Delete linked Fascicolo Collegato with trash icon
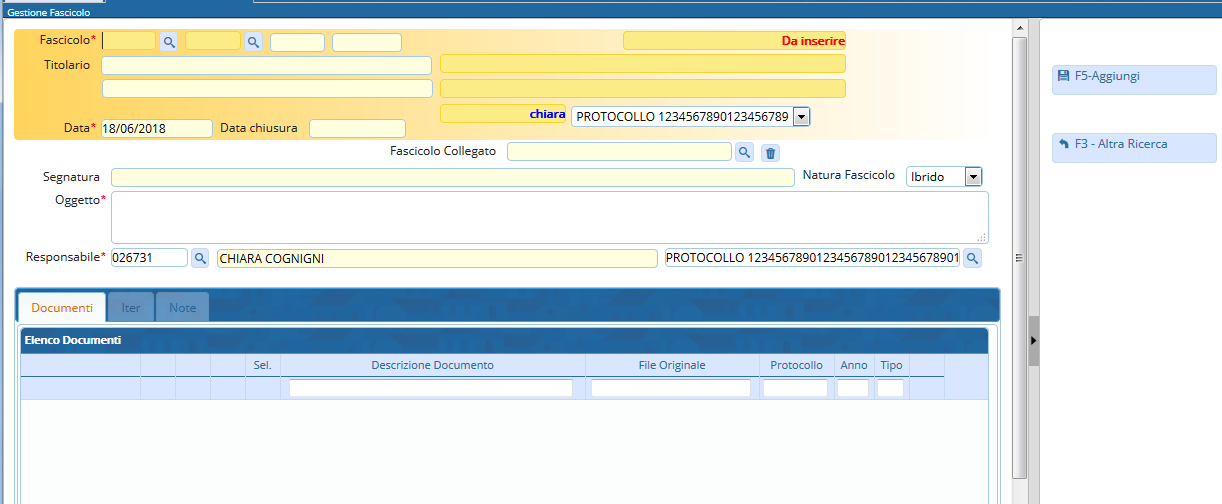Image resolution: width=1222 pixels, height=504 pixels. coord(770,152)
